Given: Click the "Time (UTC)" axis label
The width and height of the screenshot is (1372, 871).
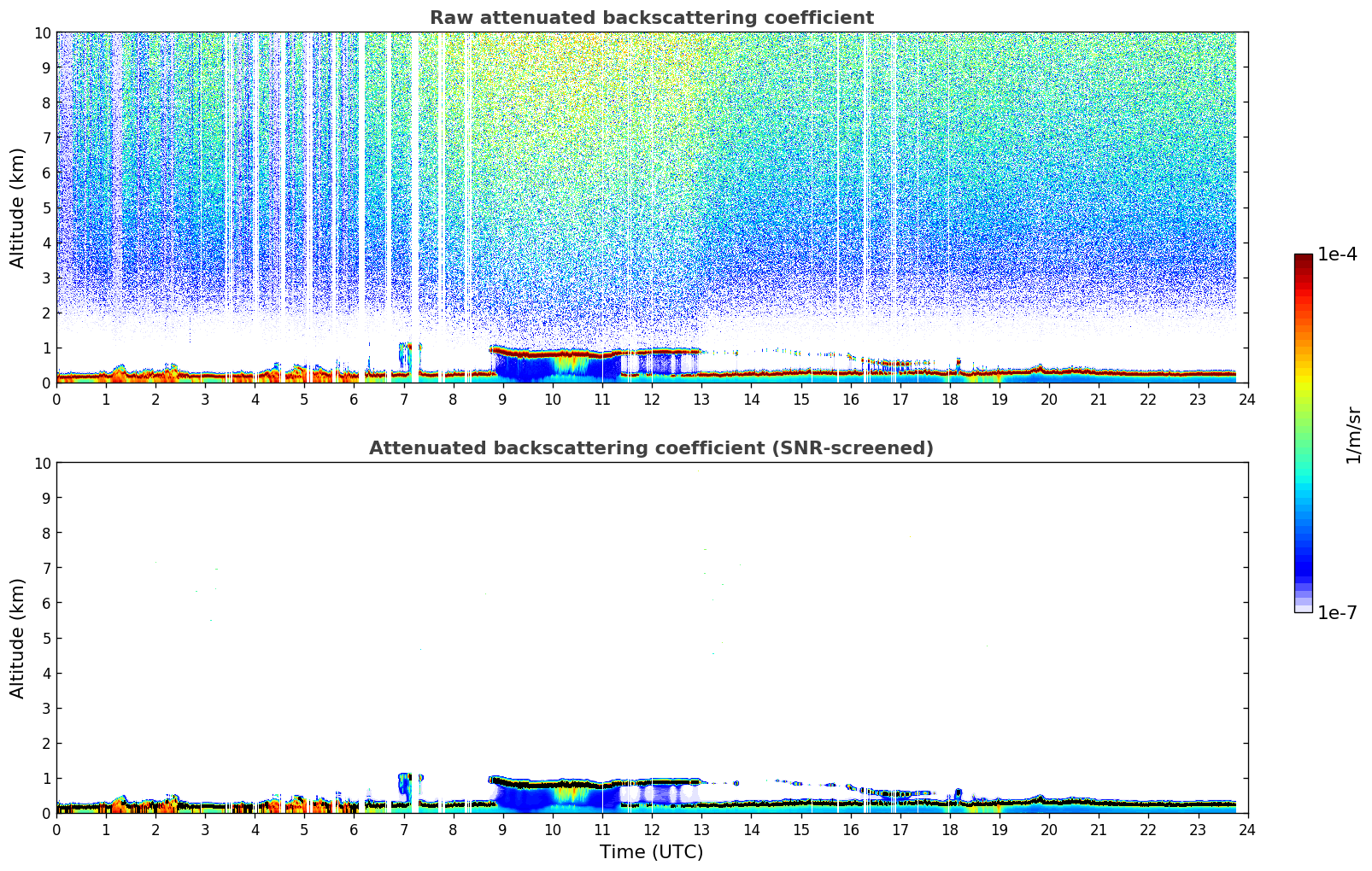Looking at the screenshot, I should pos(652,852).
